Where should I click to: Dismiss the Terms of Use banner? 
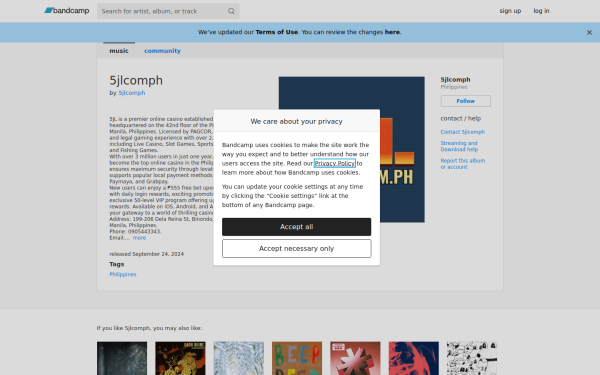click(589, 33)
